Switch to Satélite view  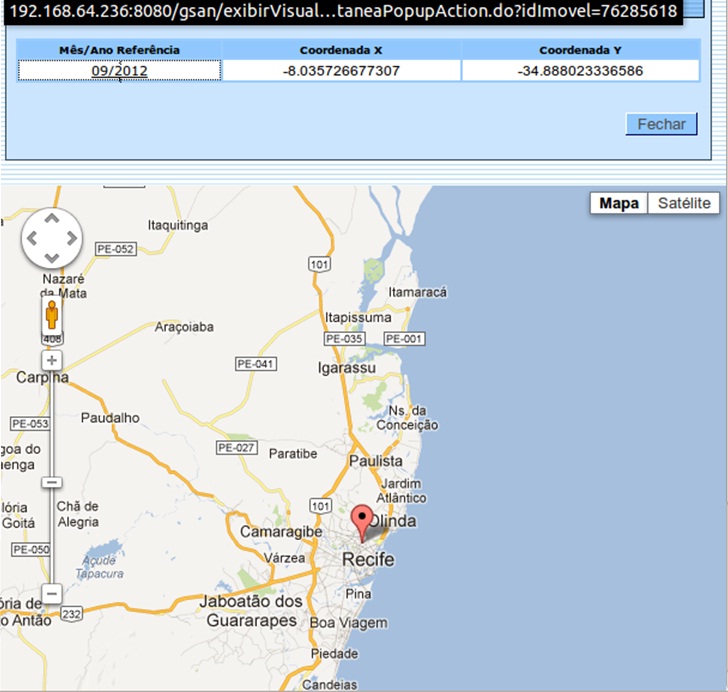click(x=684, y=203)
